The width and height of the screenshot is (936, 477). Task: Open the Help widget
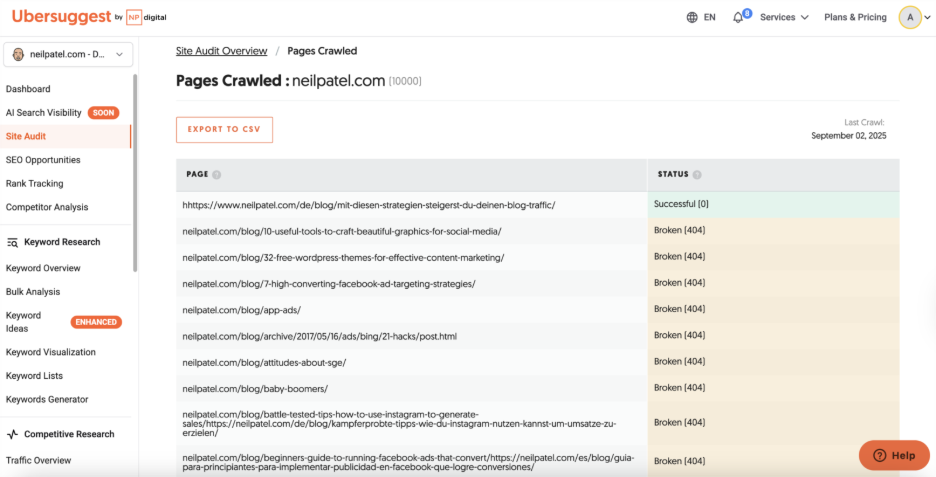[894, 456]
